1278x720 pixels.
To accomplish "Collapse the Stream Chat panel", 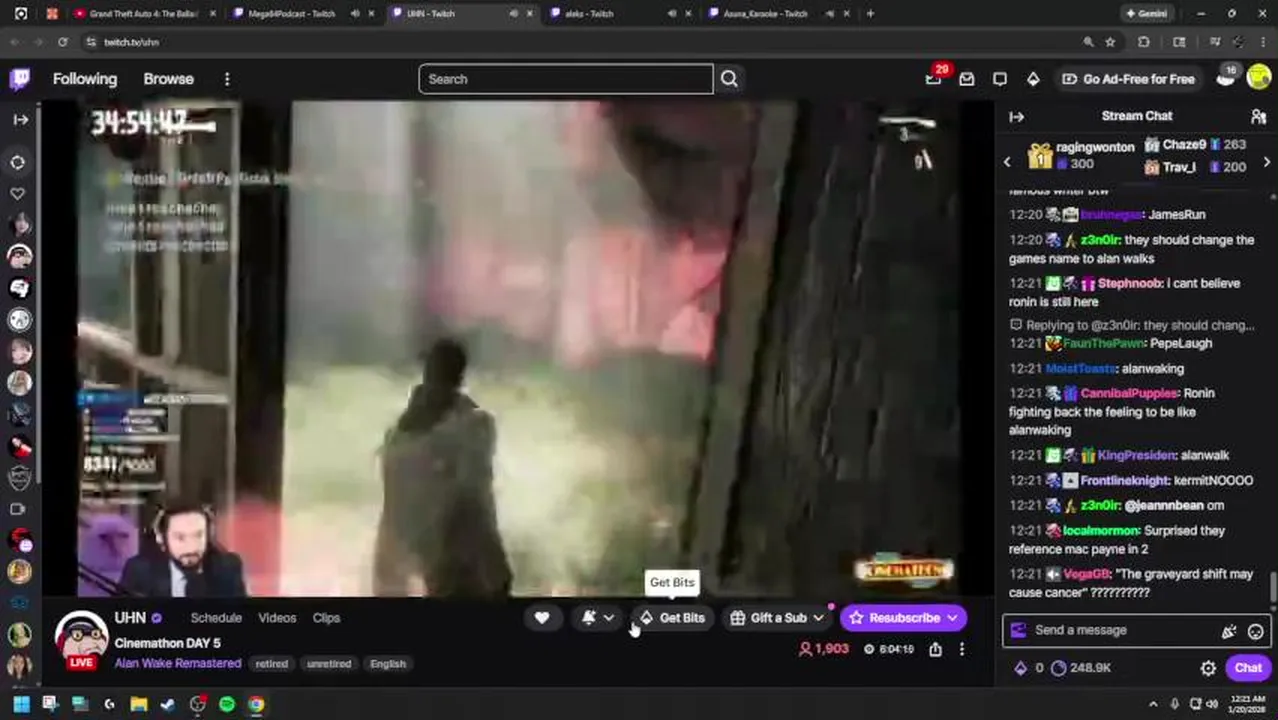I will click(x=1016, y=117).
